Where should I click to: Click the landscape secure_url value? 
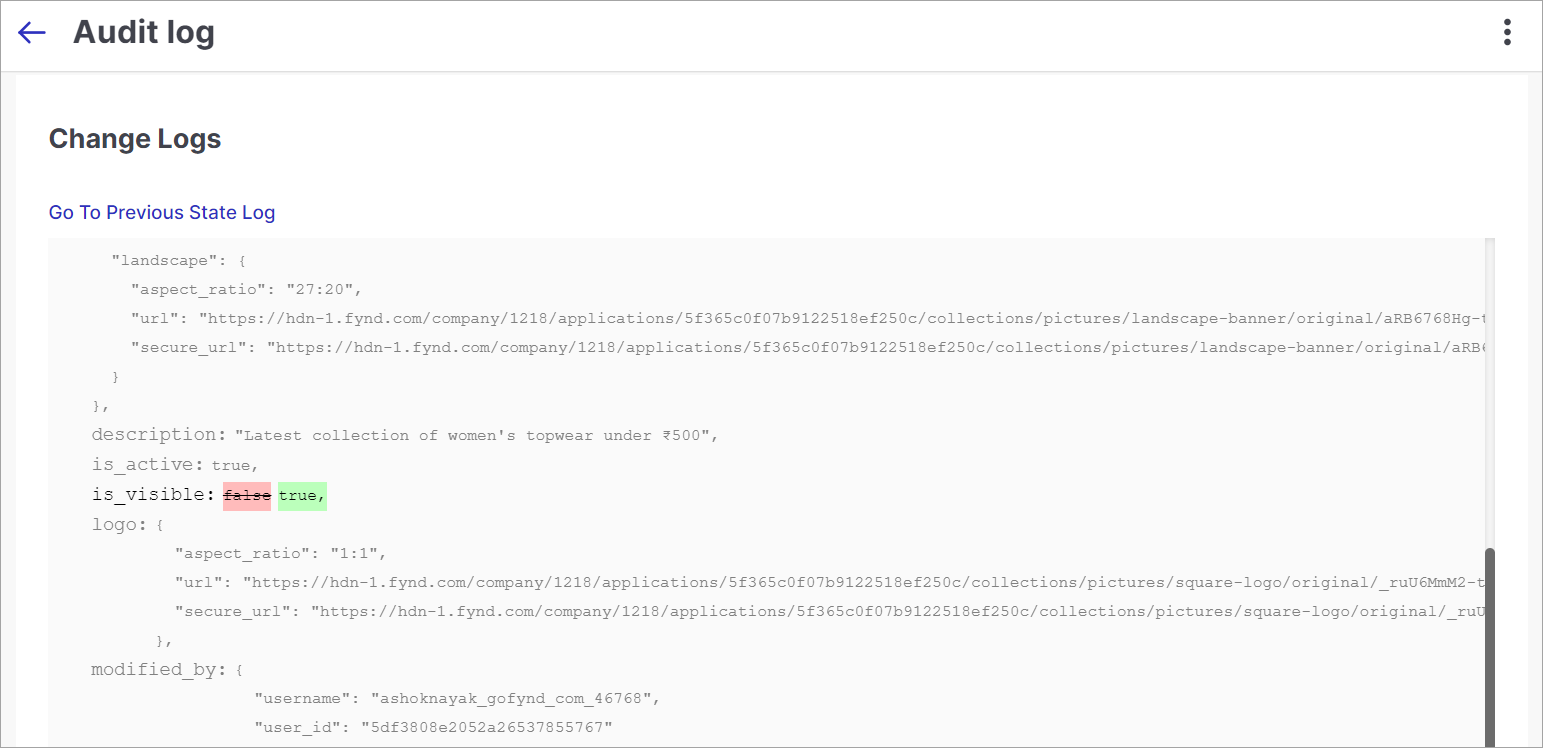[x=881, y=348]
